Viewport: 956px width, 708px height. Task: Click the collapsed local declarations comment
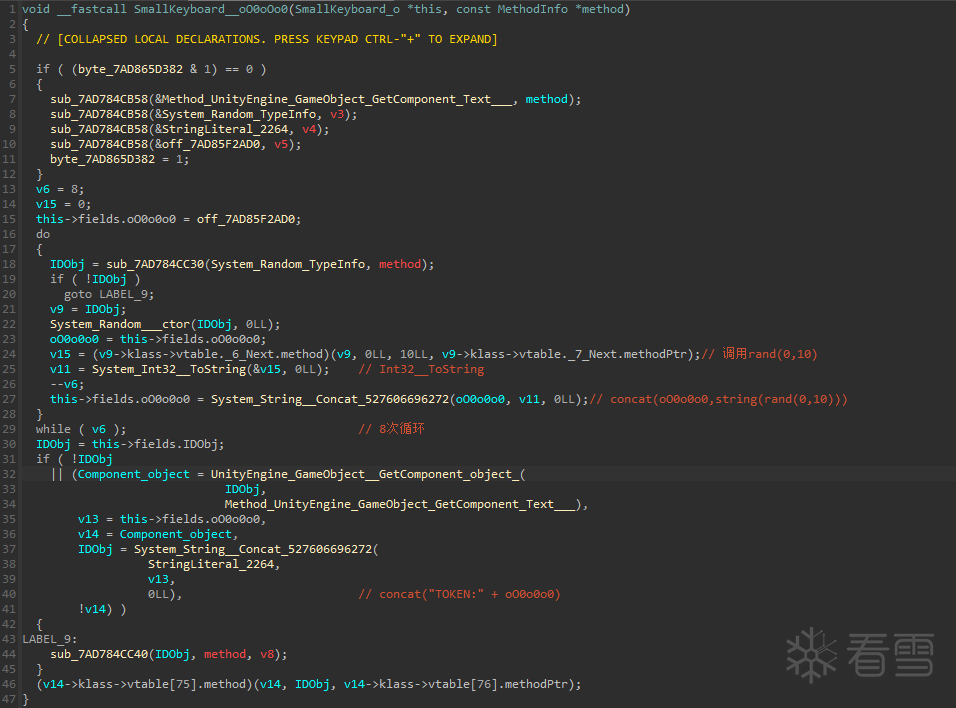pyautogui.click(x=266, y=39)
